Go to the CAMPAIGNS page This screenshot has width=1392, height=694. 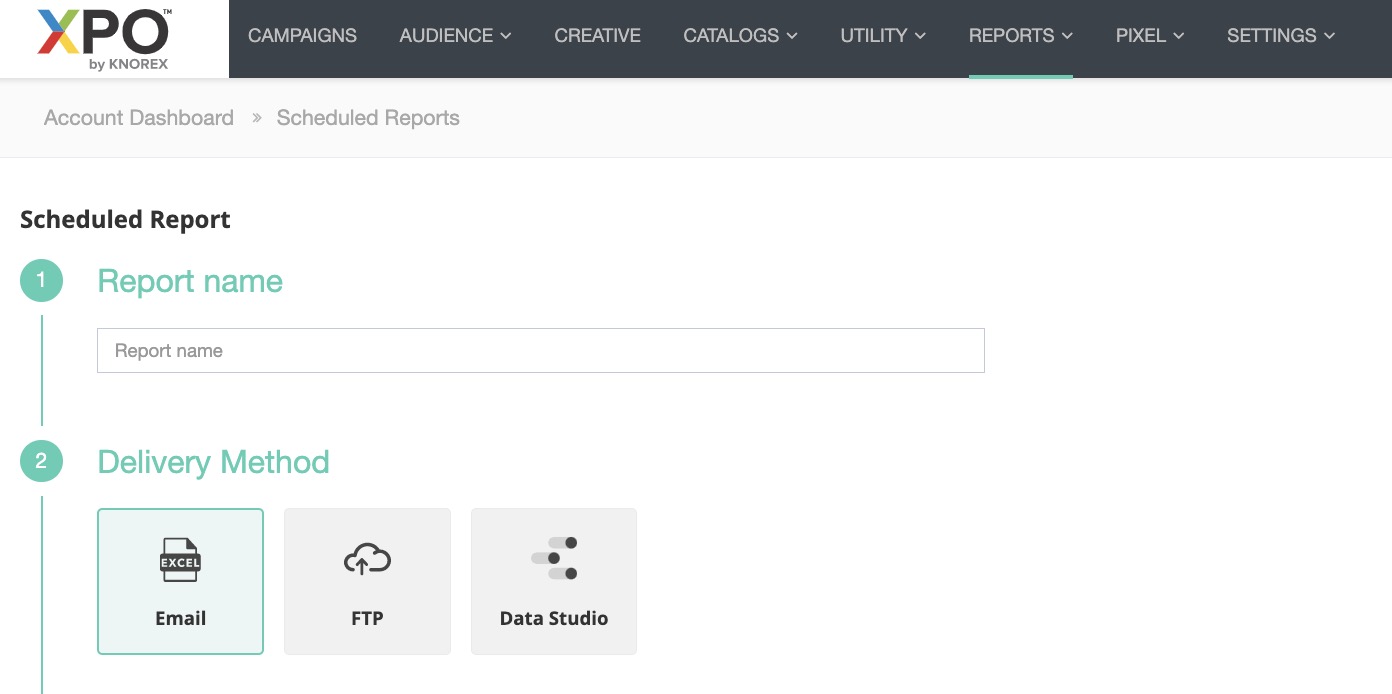tap(302, 36)
